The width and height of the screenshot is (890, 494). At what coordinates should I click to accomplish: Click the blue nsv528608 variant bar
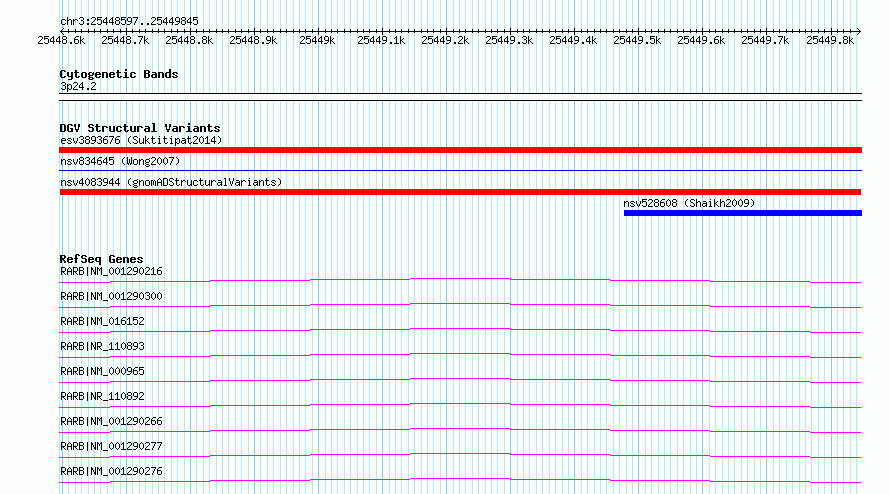click(x=742, y=213)
